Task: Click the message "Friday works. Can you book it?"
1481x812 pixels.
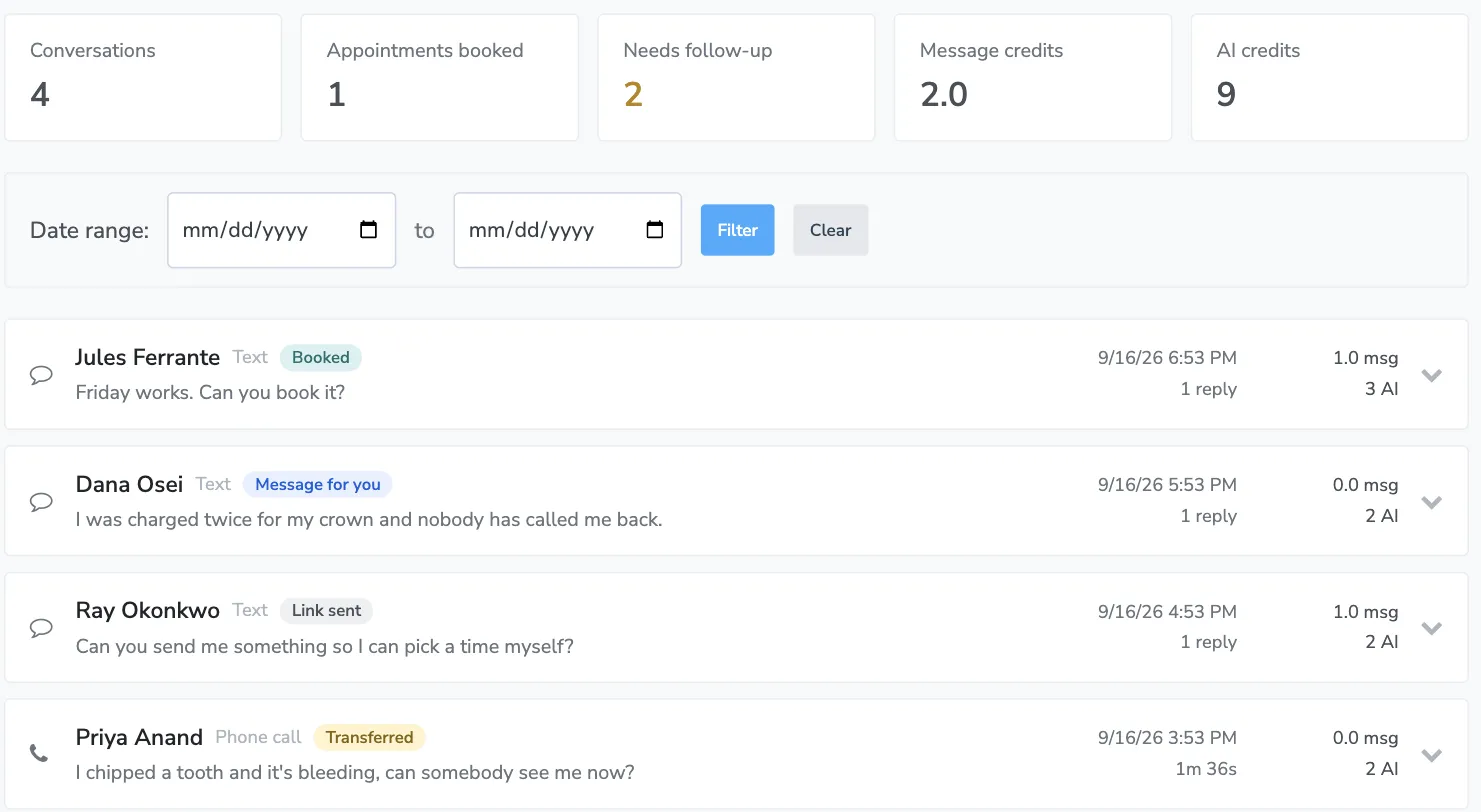Action: point(210,392)
